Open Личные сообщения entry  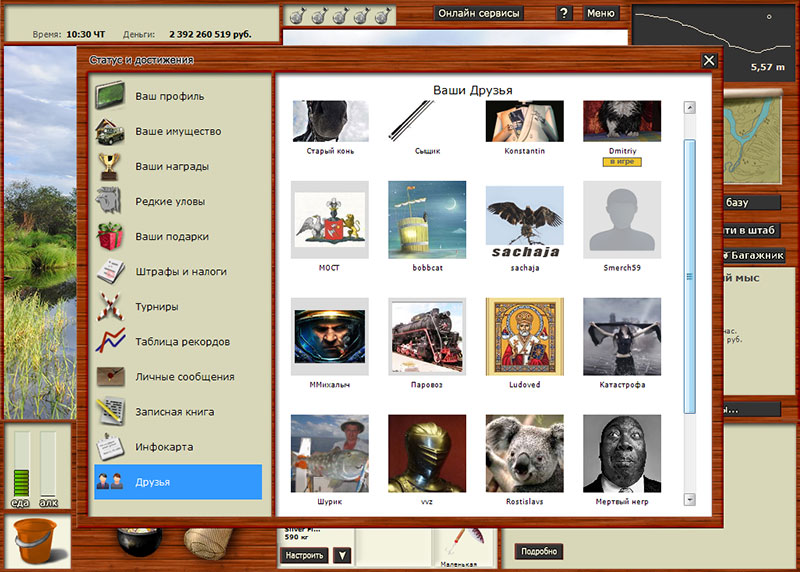pyautogui.click(x=178, y=377)
